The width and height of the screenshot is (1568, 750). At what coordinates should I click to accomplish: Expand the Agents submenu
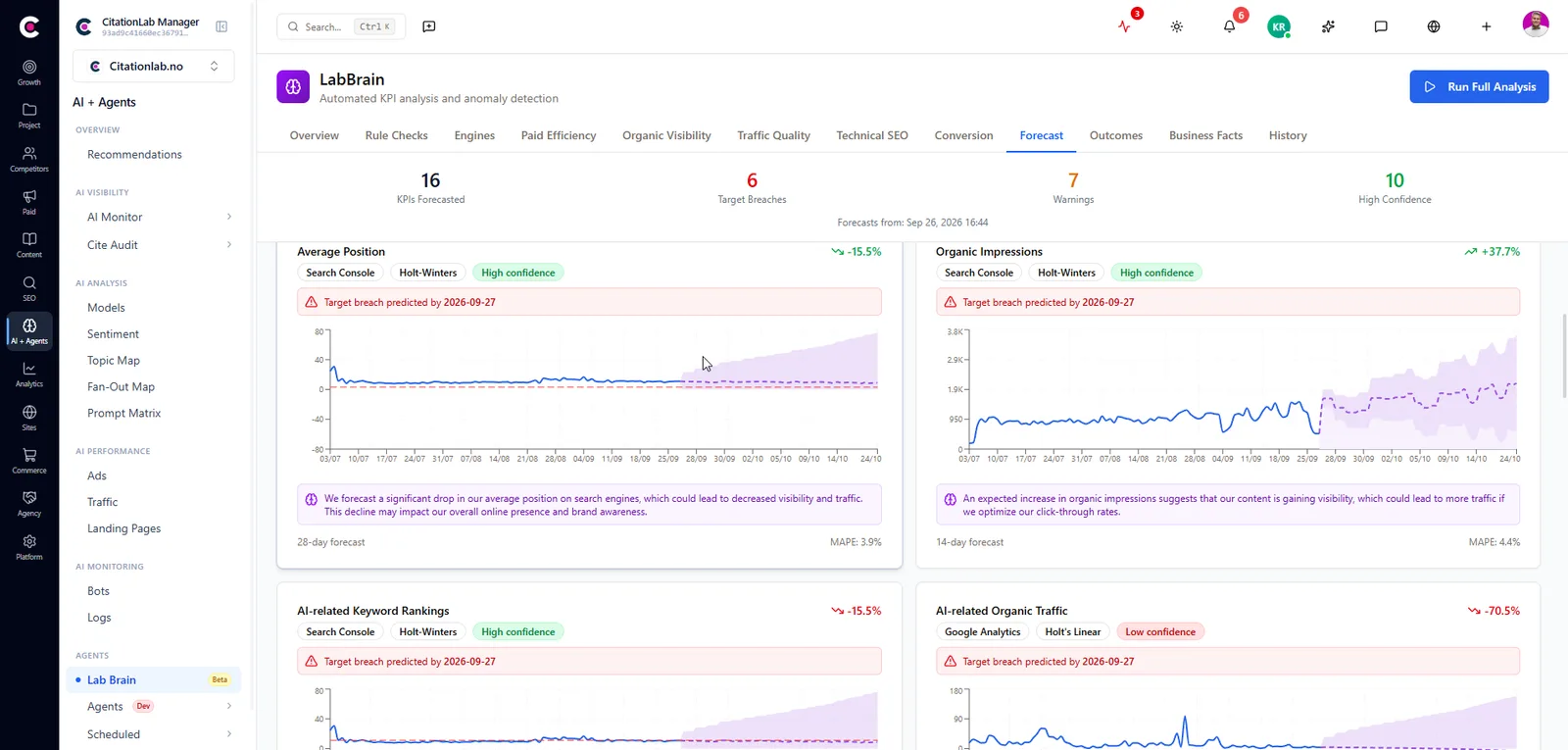click(229, 706)
